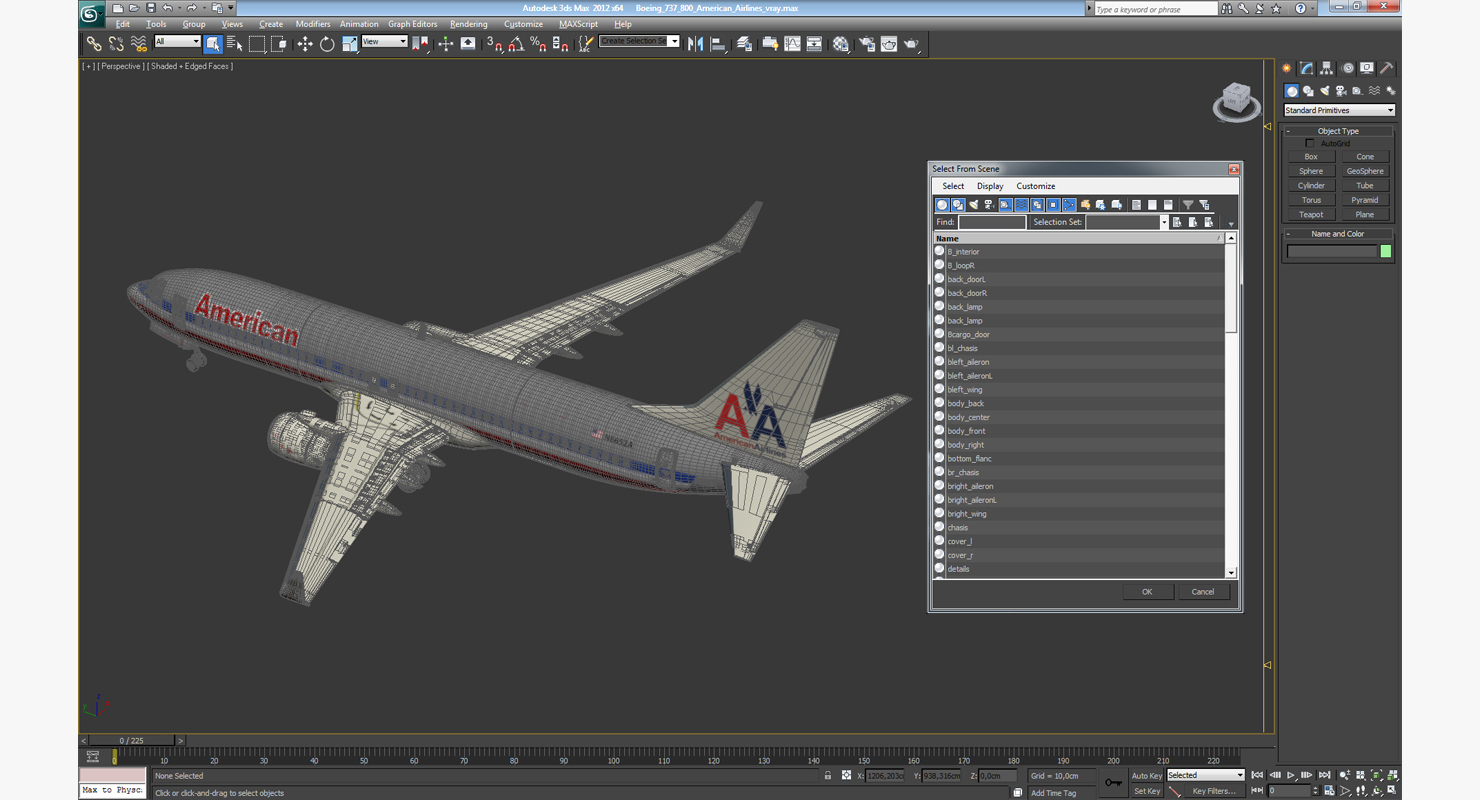Click OK in Select From Scene dialog
Screen dimensions: 1480x800
coord(1147,592)
